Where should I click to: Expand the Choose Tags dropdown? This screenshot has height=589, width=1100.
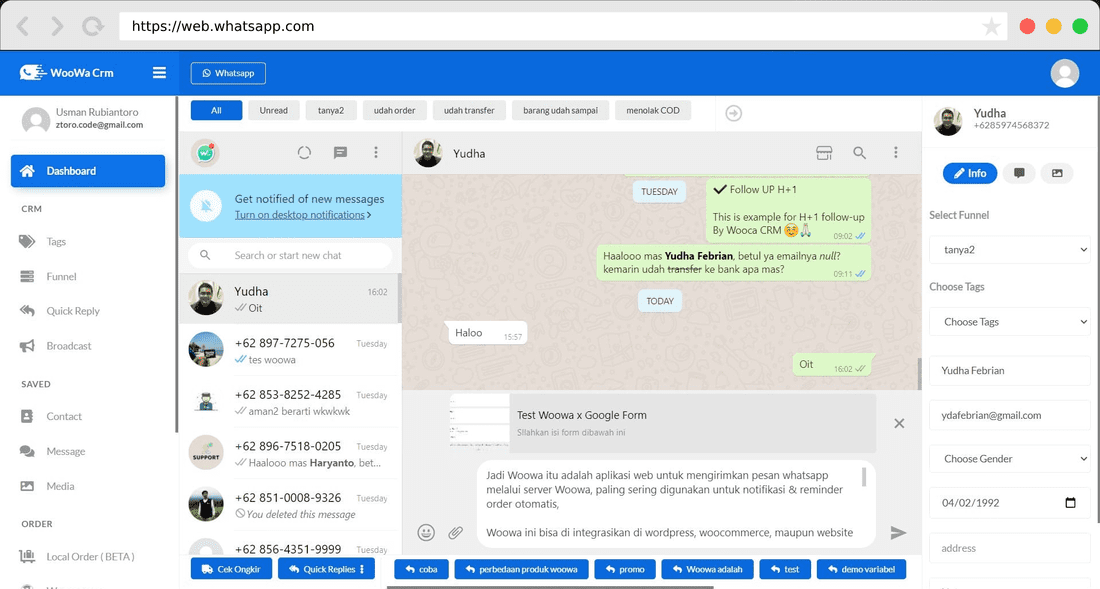coord(1010,322)
